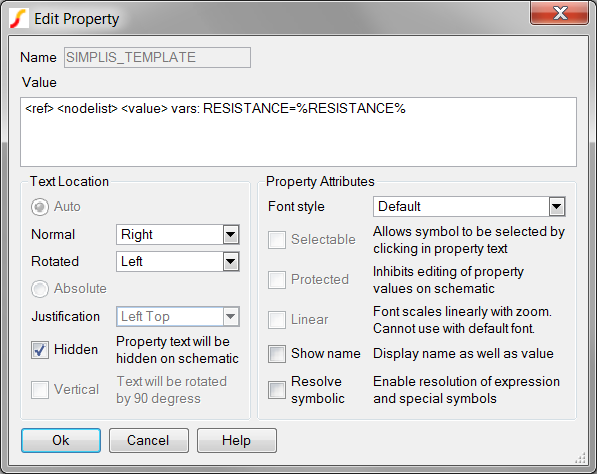Check the Selectable checkbox

(x=277, y=240)
